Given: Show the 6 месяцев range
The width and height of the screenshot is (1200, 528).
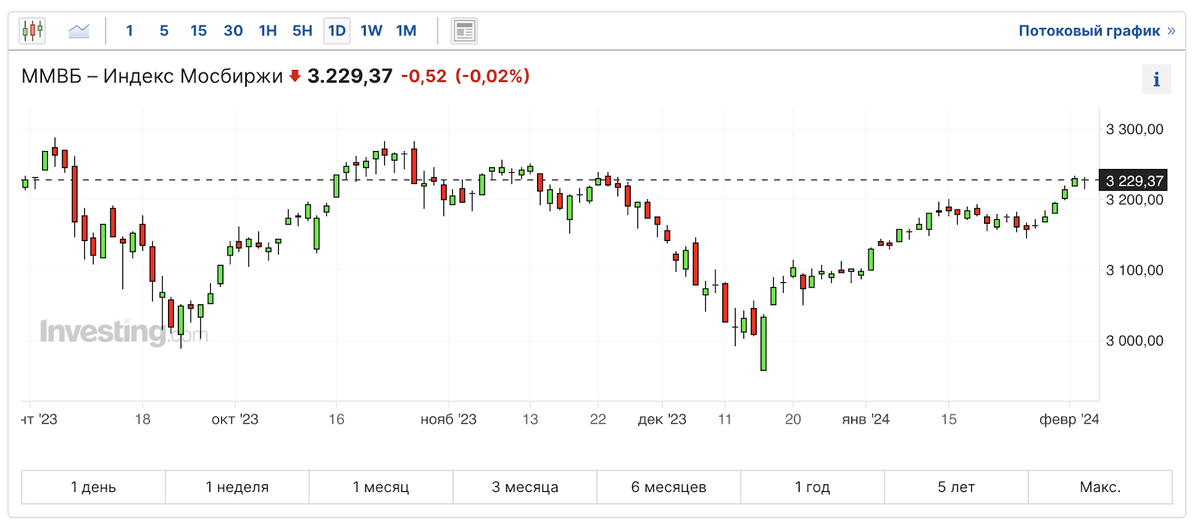Looking at the screenshot, I should pyautogui.click(x=669, y=487).
